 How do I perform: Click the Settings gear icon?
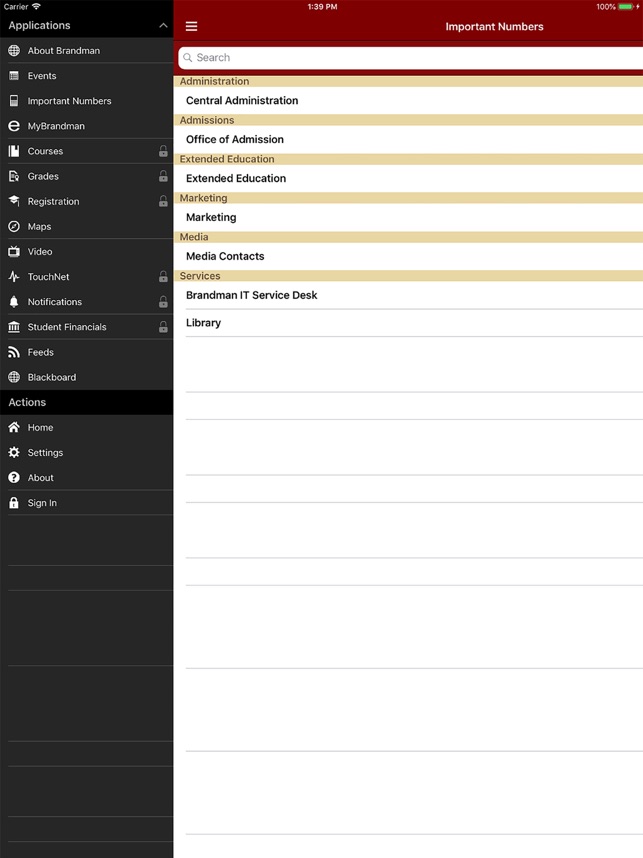click(x=14, y=453)
